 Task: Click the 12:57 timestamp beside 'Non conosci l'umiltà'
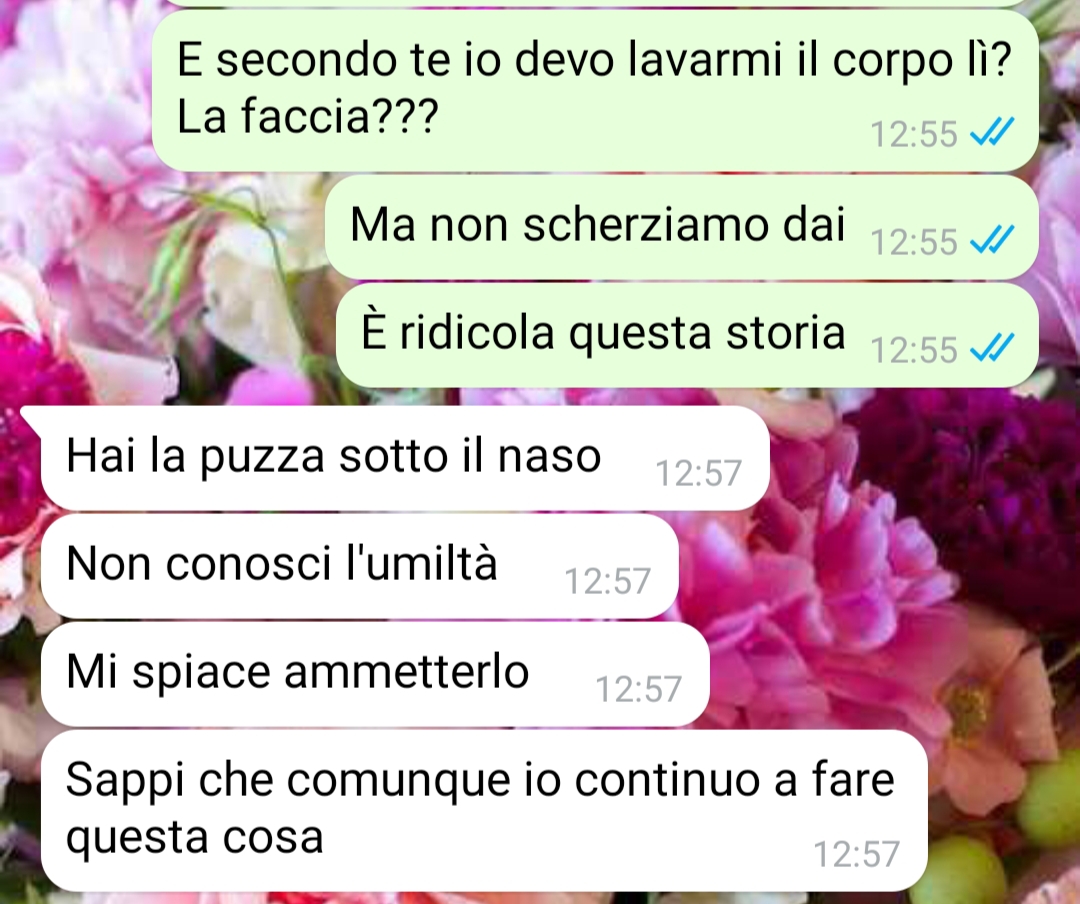[608, 581]
